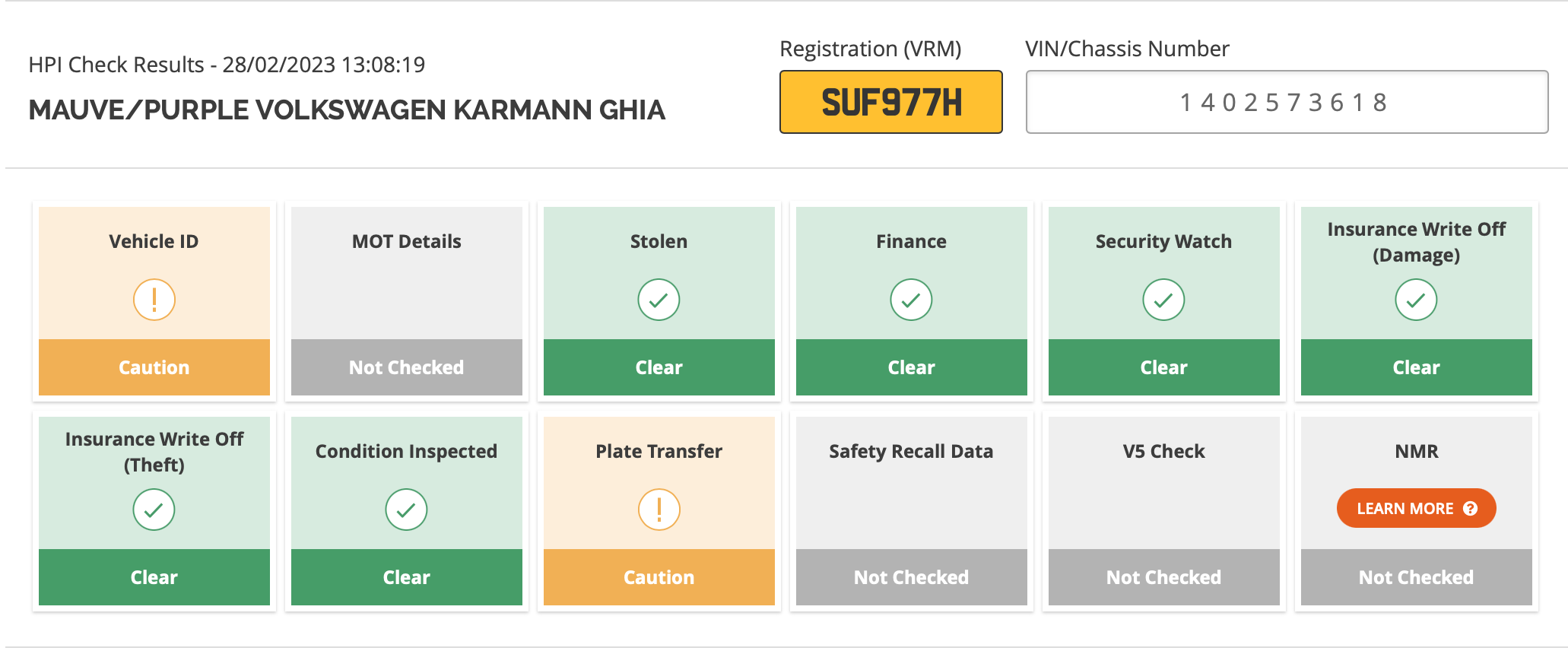The height and width of the screenshot is (651, 1568).
Task: Open the V5 Check tile
Action: click(1163, 511)
